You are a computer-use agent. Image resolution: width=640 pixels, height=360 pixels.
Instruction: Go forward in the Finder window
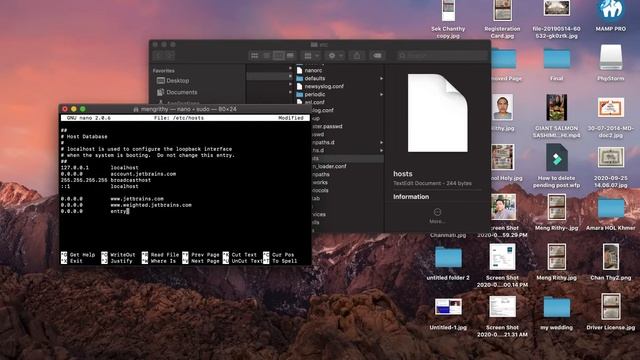pos(170,56)
